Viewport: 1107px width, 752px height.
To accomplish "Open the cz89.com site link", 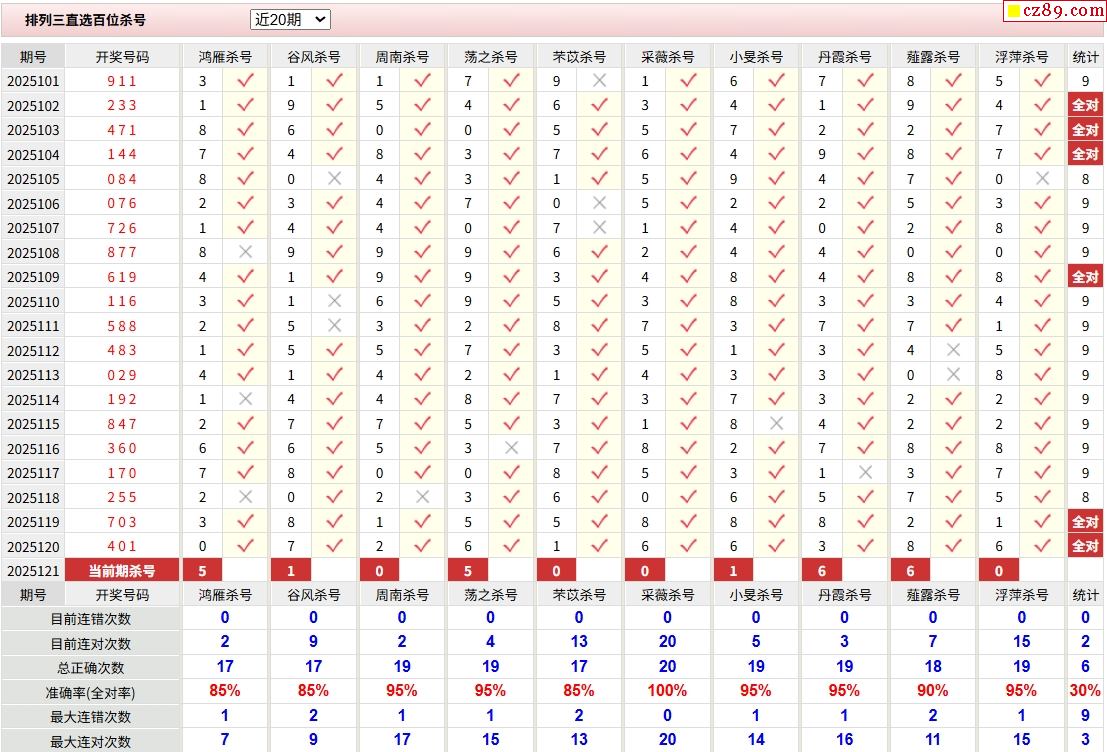I will click(1055, 11).
